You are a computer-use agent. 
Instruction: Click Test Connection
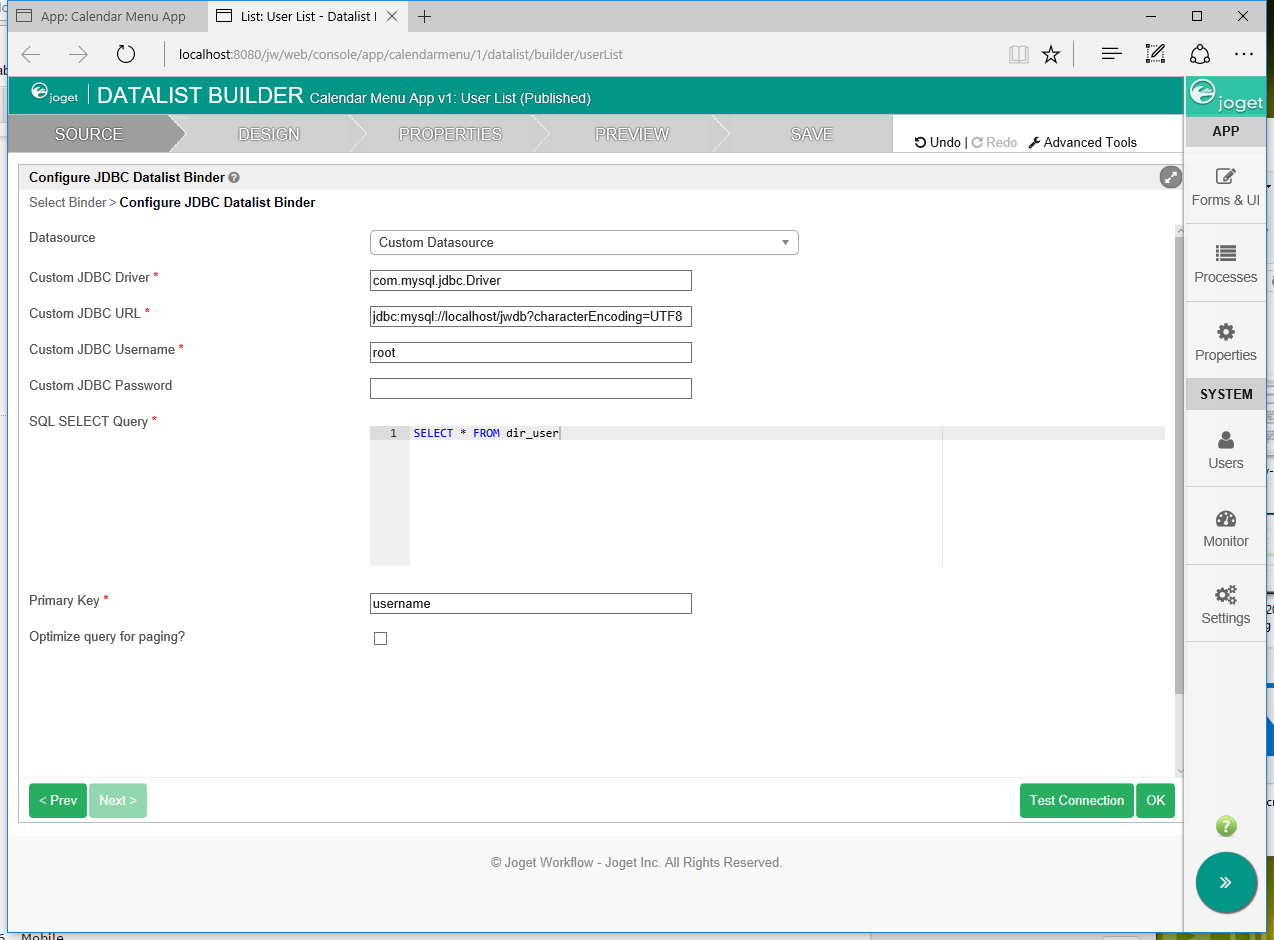coord(1077,800)
